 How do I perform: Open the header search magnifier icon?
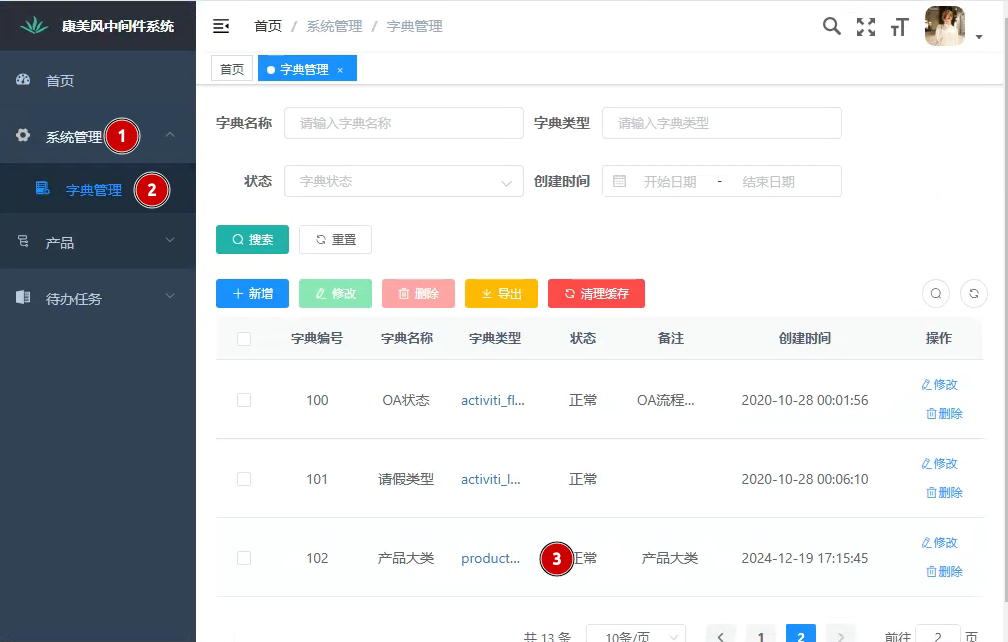click(x=831, y=26)
